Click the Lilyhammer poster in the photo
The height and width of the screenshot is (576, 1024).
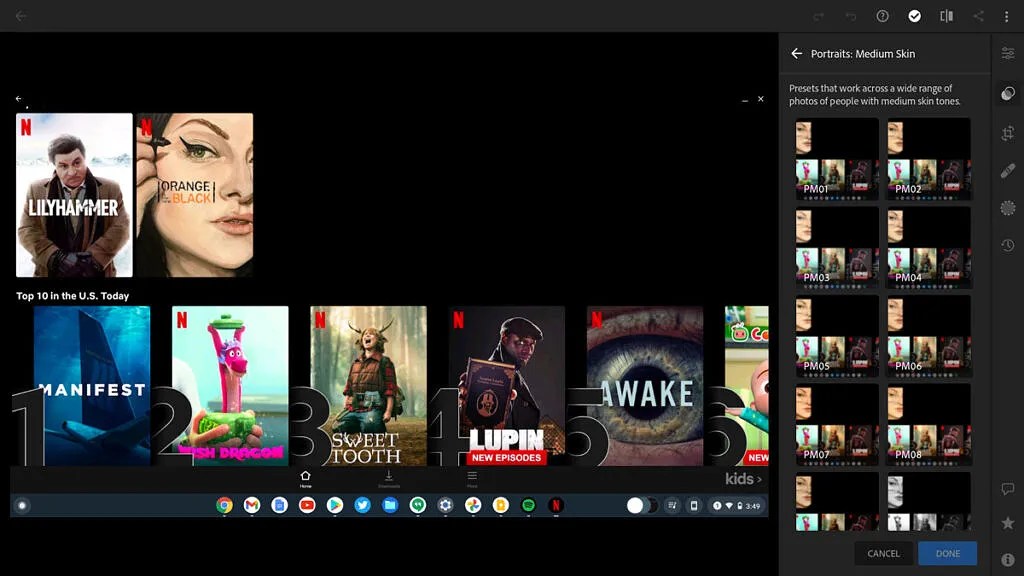(74, 195)
